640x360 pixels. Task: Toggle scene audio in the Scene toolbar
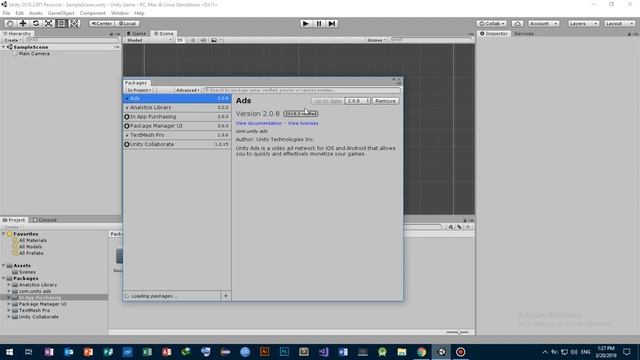[x=203, y=40]
